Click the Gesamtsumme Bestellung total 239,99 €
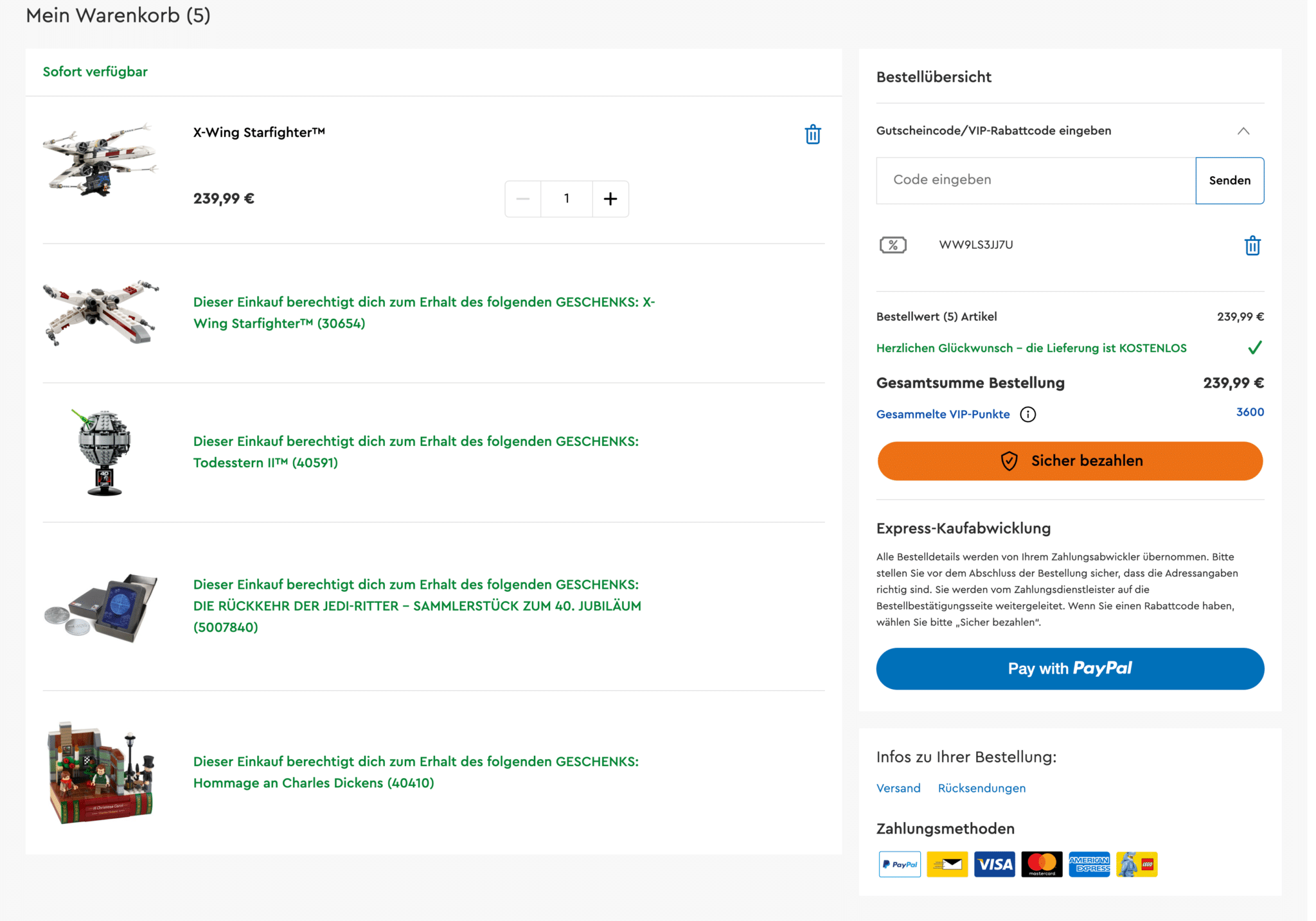 point(1233,383)
